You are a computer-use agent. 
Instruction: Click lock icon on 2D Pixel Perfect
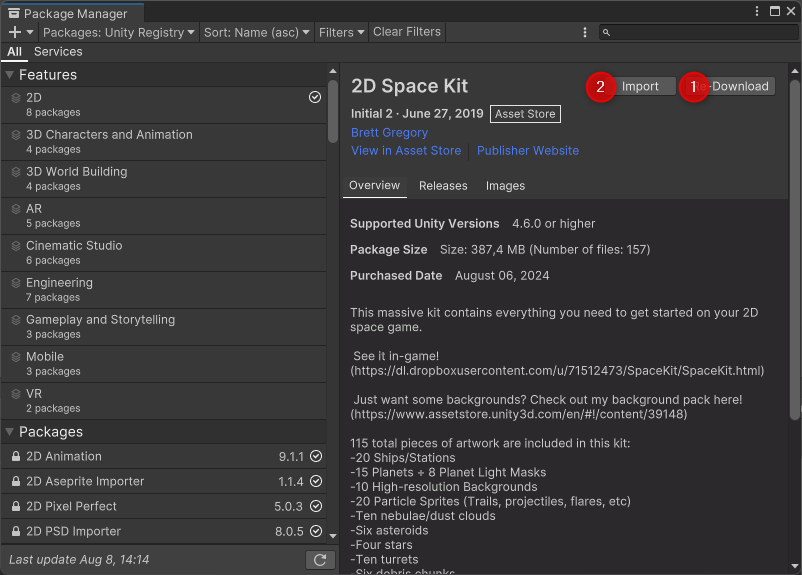[16, 506]
